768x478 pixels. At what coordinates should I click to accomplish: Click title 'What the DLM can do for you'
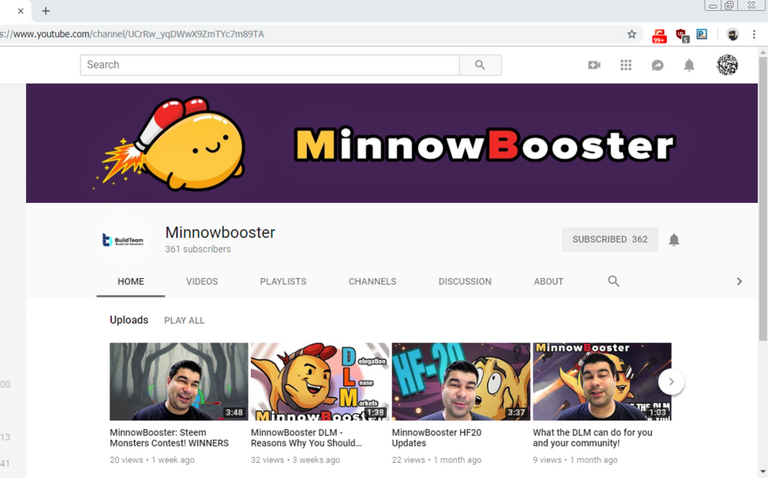pyautogui.click(x=593, y=438)
